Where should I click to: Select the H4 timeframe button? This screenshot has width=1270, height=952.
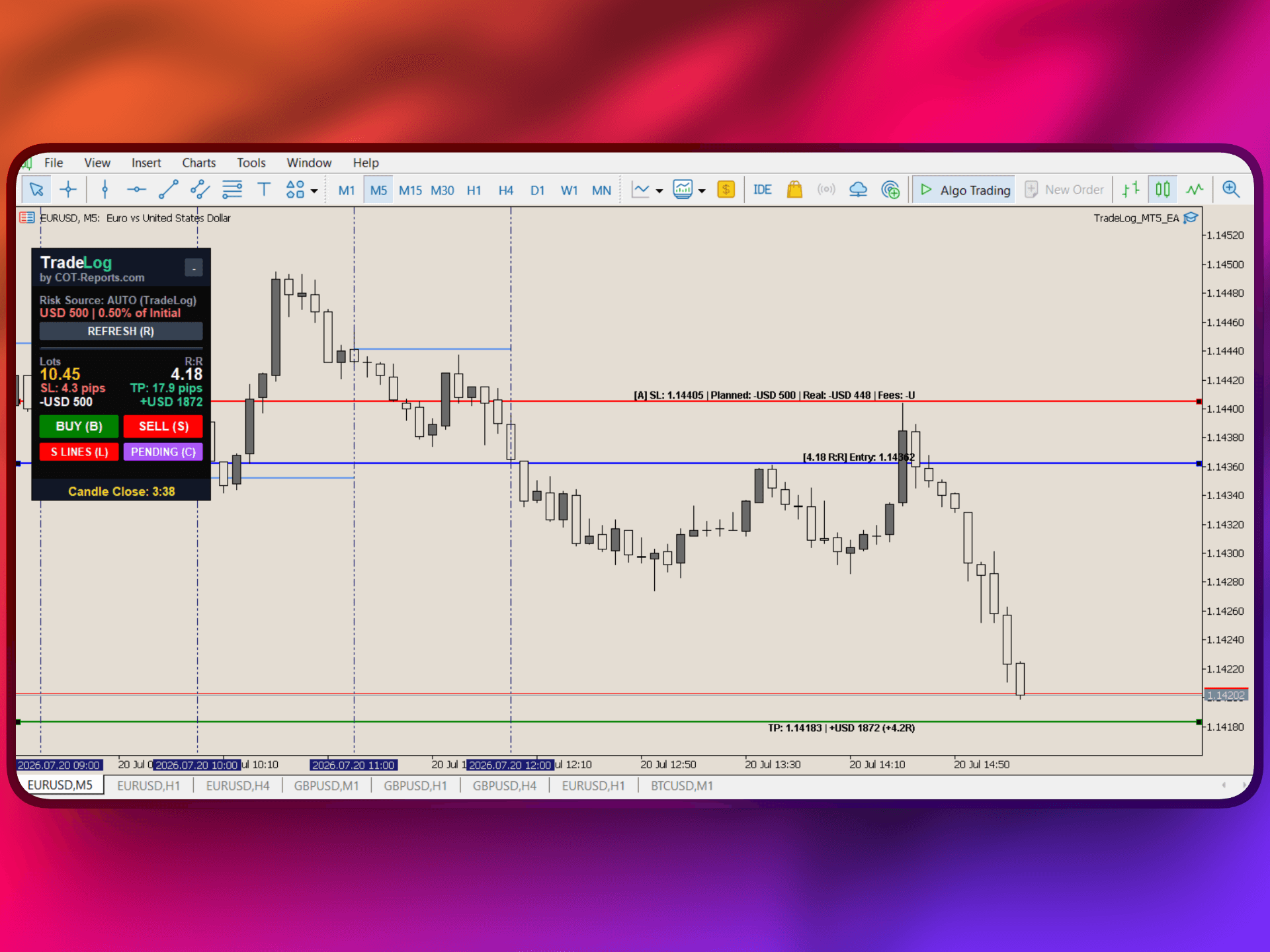click(x=506, y=190)
